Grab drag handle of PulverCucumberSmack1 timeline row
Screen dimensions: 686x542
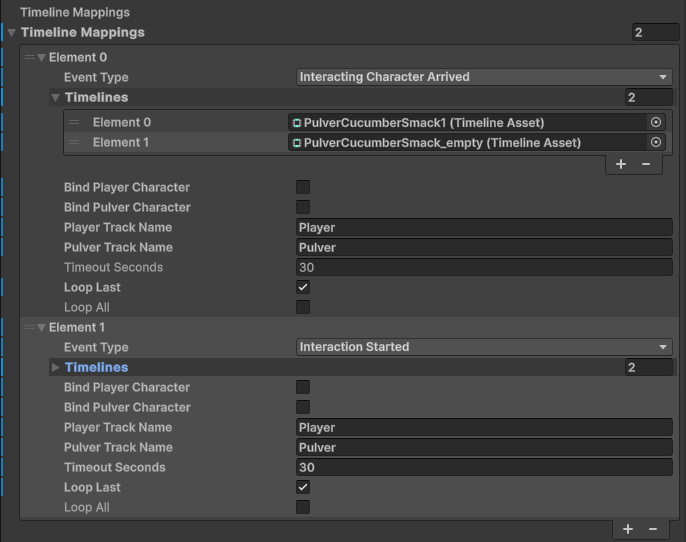(x=74, y=122)
